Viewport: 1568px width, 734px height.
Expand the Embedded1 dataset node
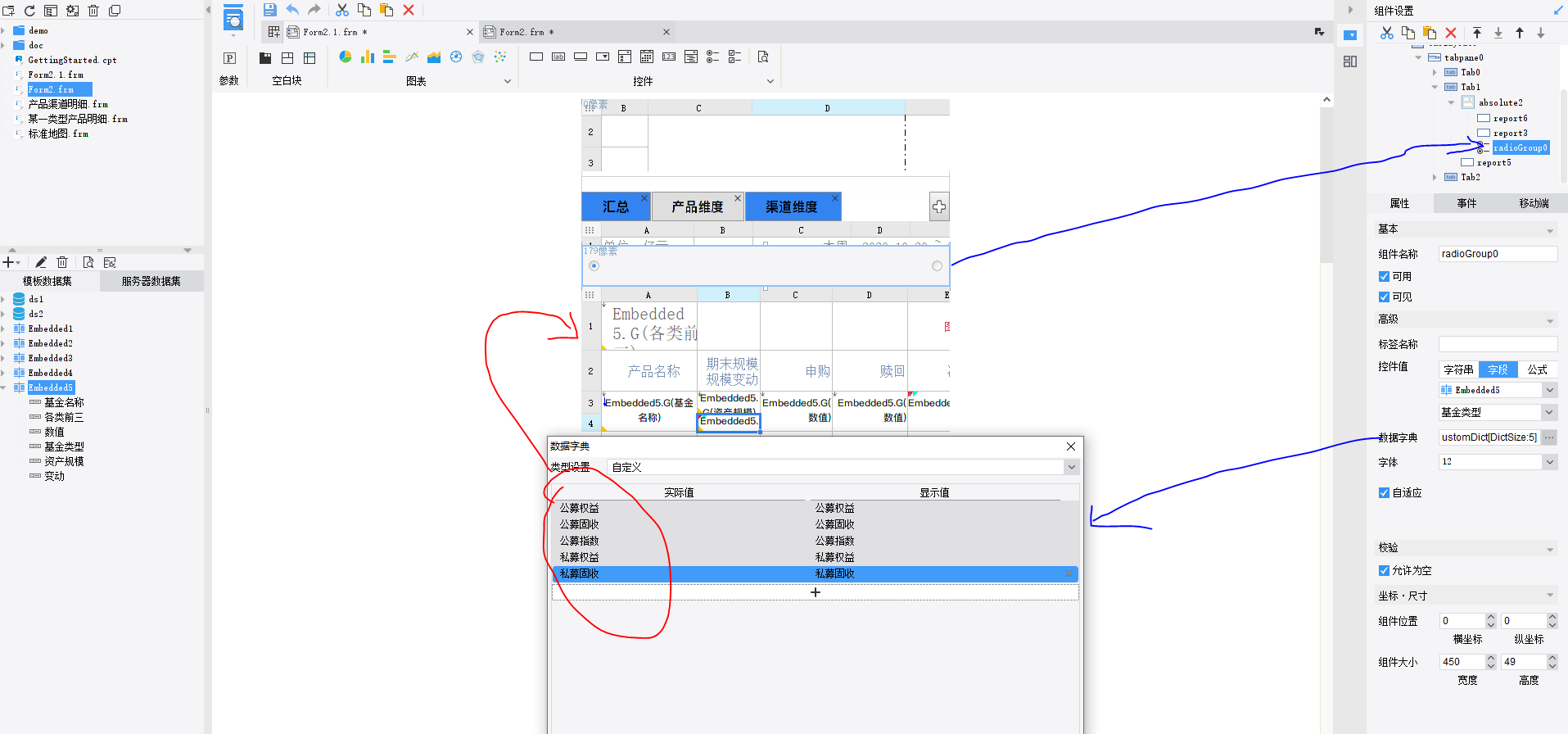tap(3, 328)
